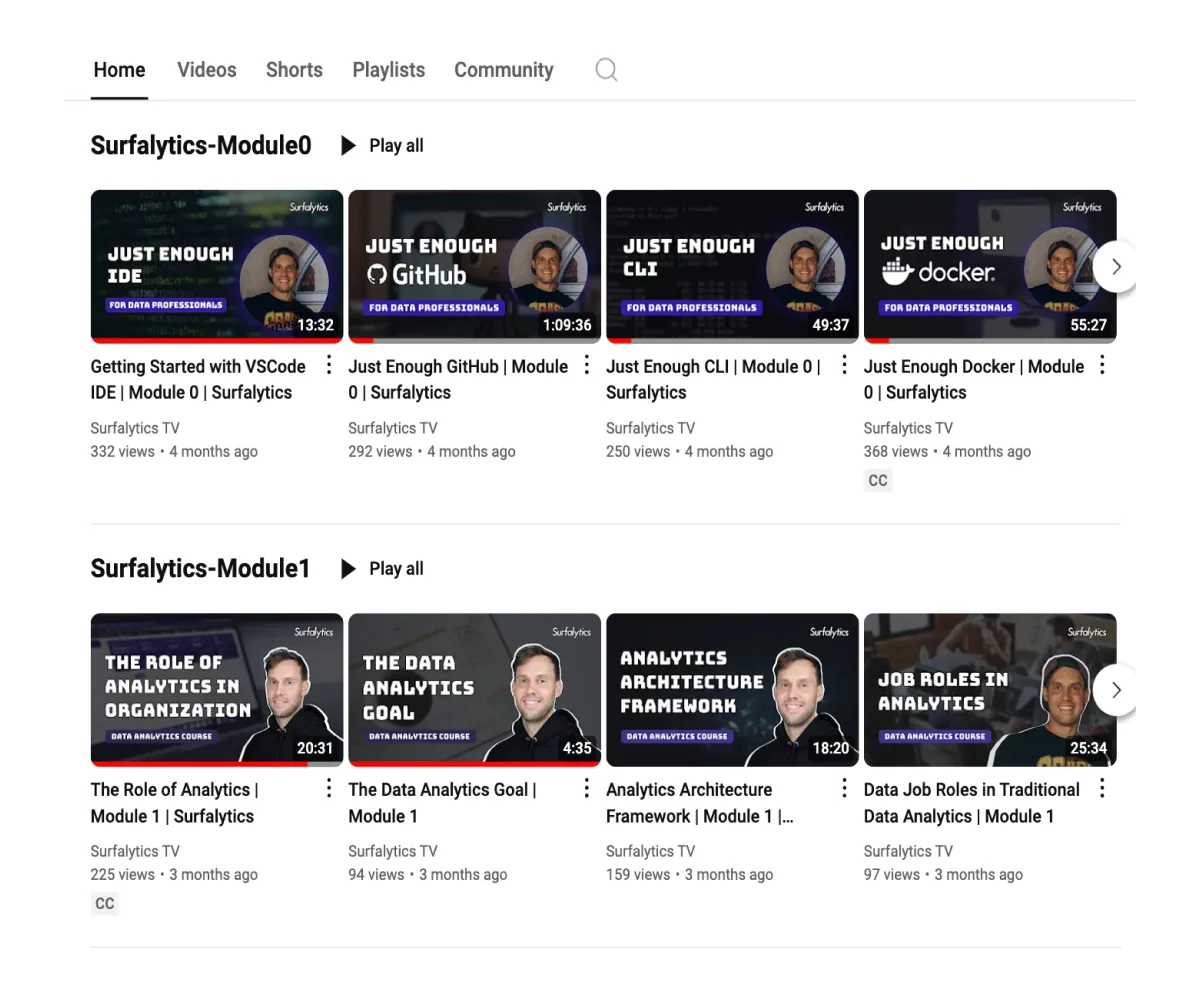Open the Analytics Architecture Framework thumbnail
The width and height of the screenshot is (1200, 982).
[x=732, y=690]
